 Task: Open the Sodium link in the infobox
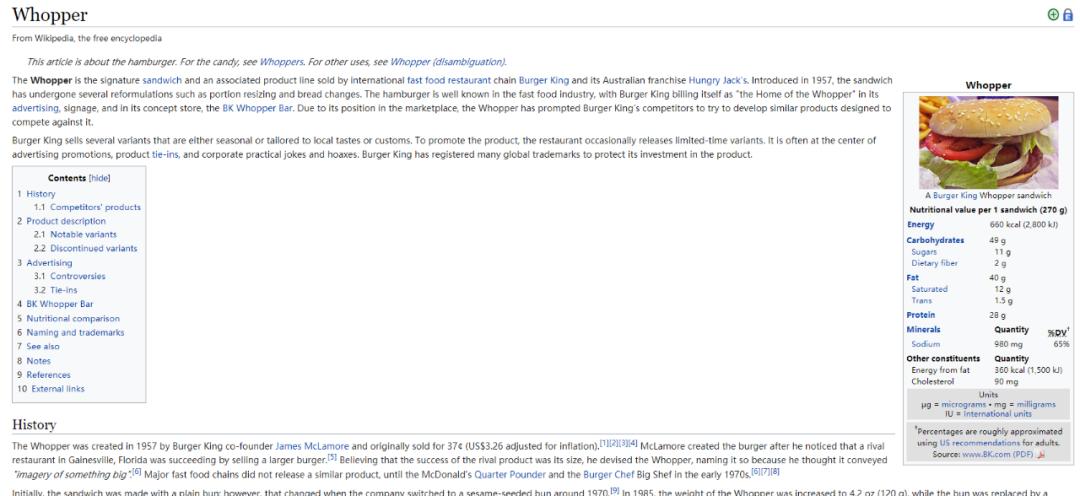(x=925, y=344)
